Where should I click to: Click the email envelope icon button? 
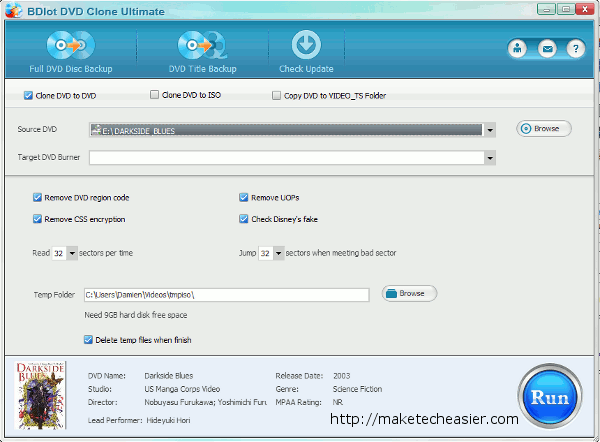click(547, 49)
